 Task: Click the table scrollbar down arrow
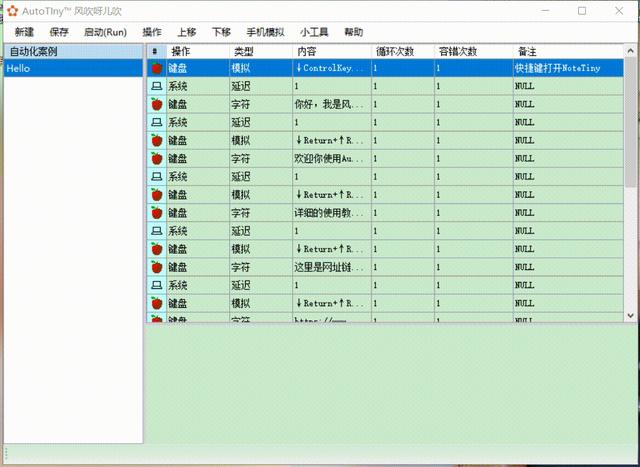[x=630, y=316]
